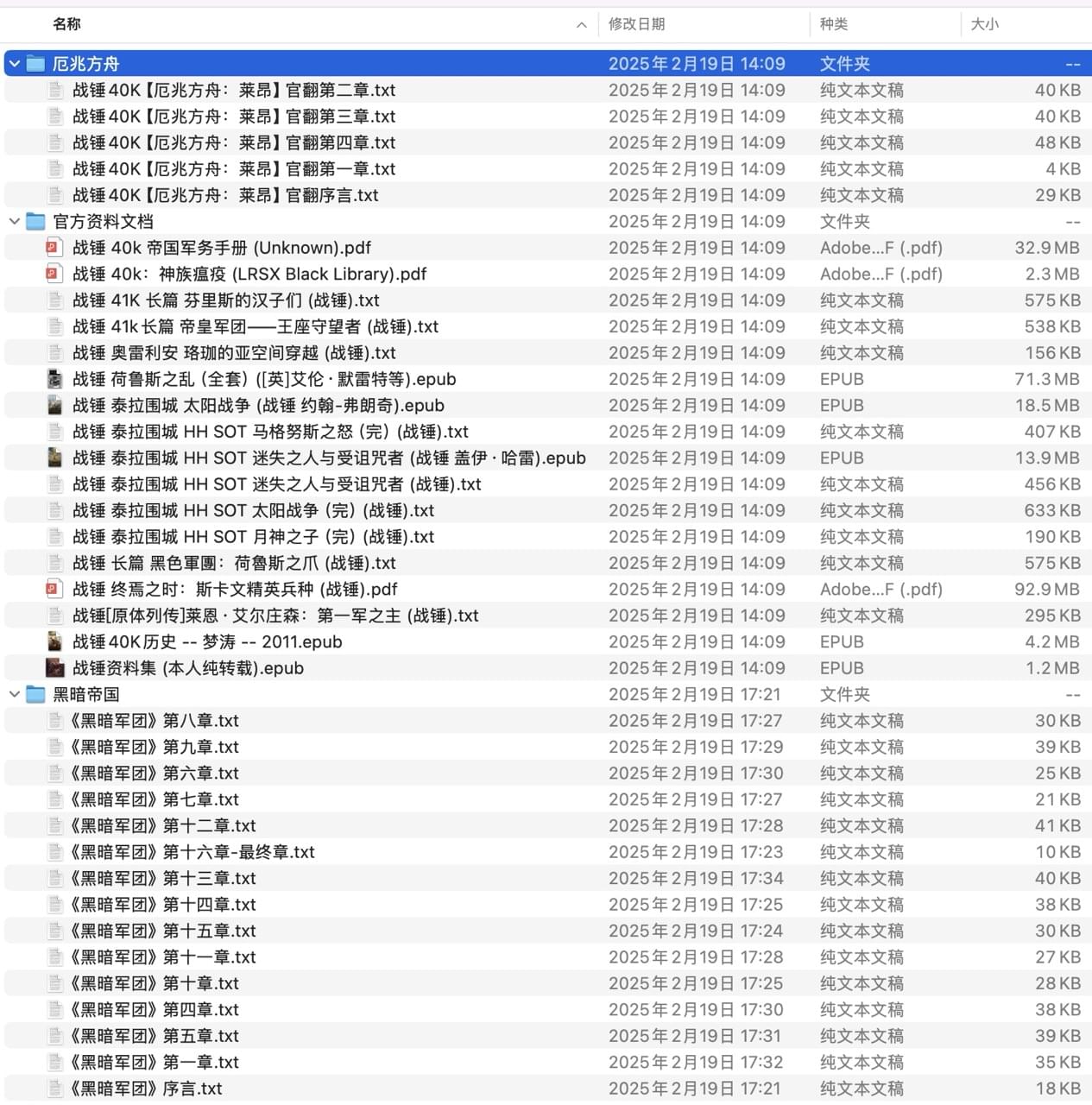Sort by the 种类 column header
Screen dimensions: 1092x1105
coord(834,24)
